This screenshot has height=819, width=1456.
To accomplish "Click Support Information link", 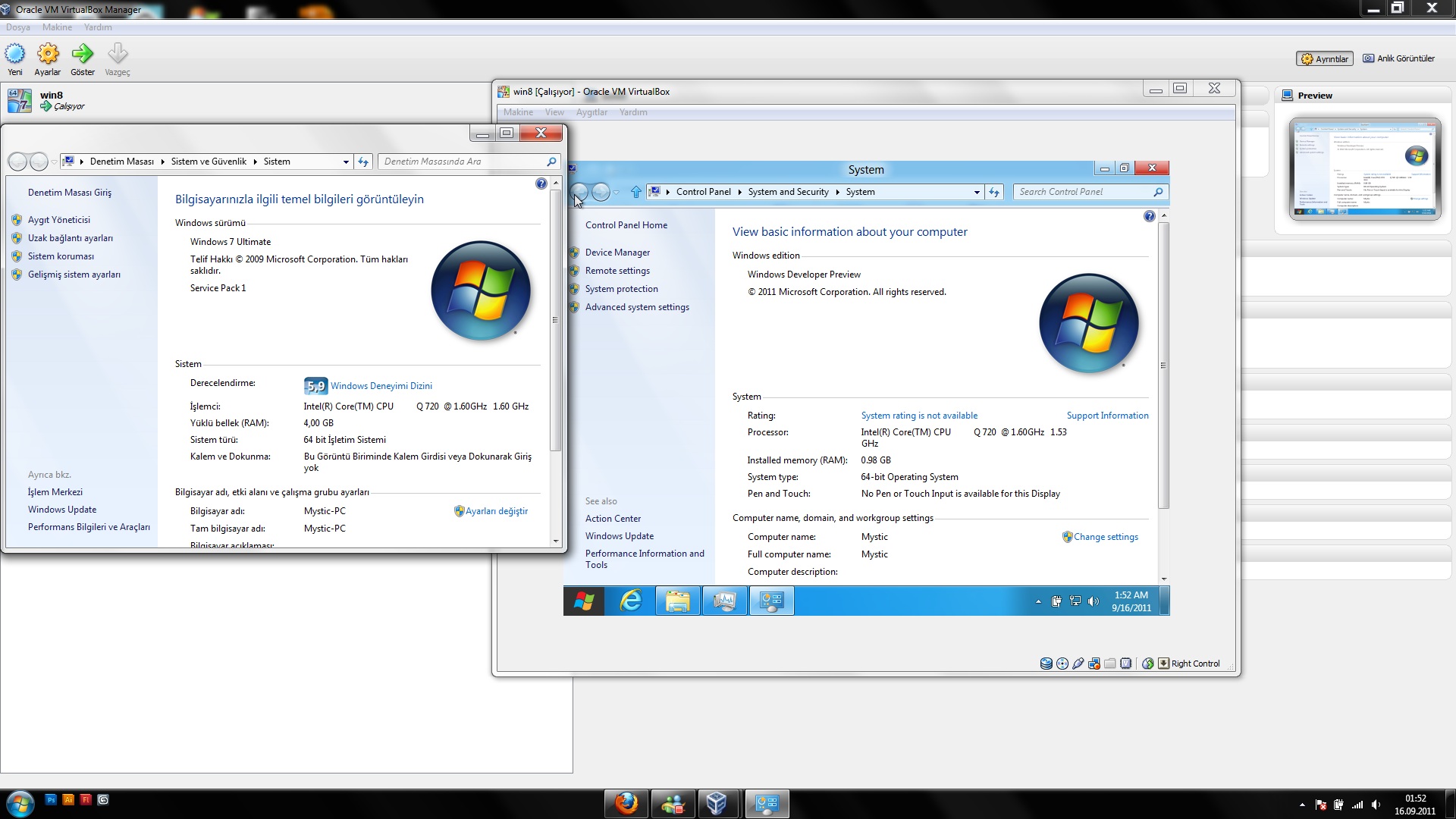I will (1107, 416).
